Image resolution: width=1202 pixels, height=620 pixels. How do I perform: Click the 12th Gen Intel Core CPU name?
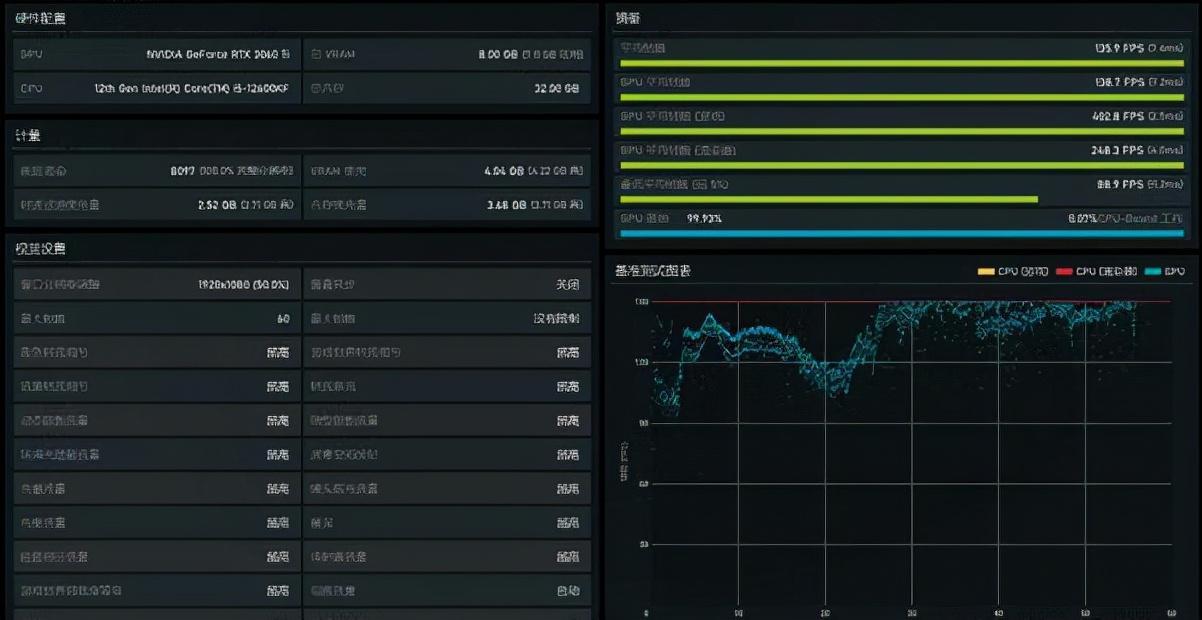(192, 88)
